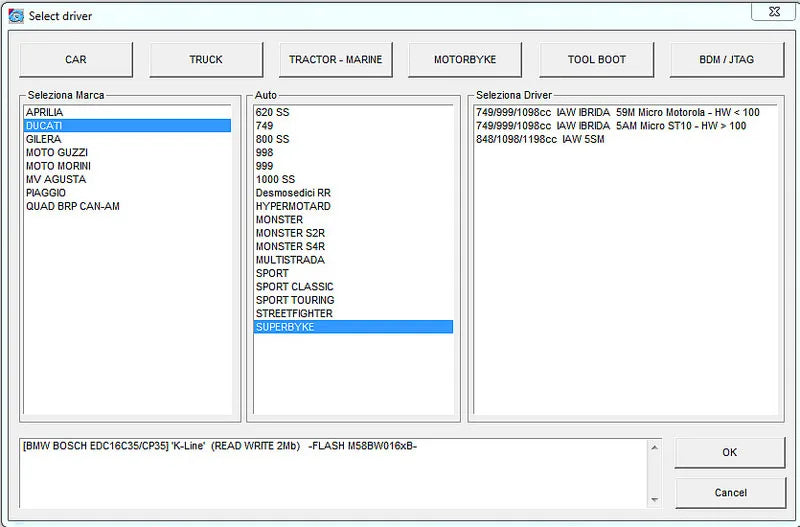Choose the 848/1098/1198cc IAW 5SM driver

(540, 139)
